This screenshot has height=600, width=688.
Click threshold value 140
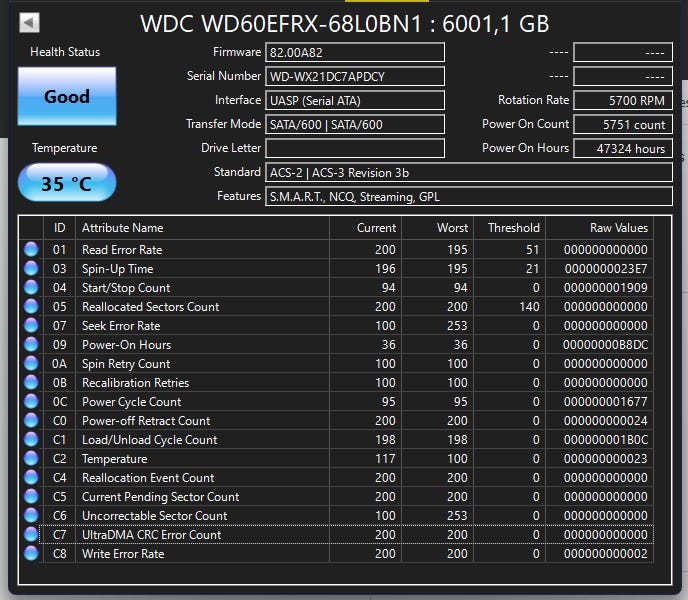click(529, 307)
